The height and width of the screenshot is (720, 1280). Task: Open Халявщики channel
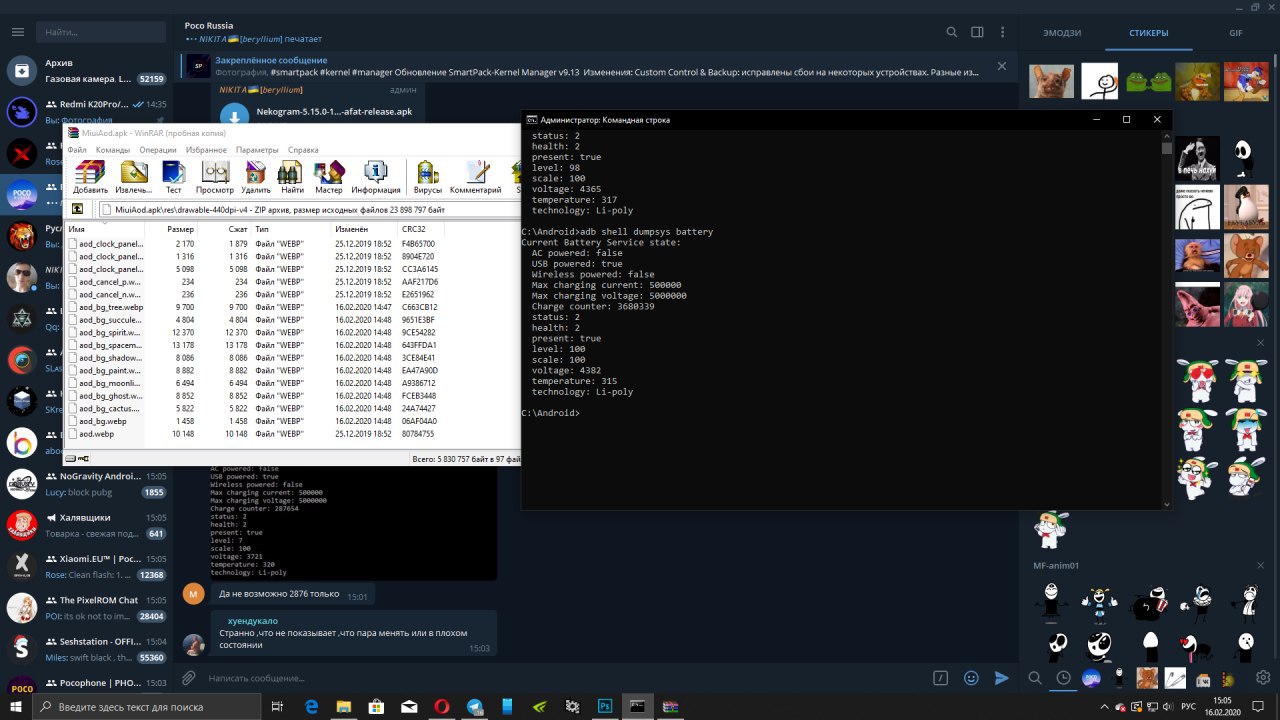(86, 525)
